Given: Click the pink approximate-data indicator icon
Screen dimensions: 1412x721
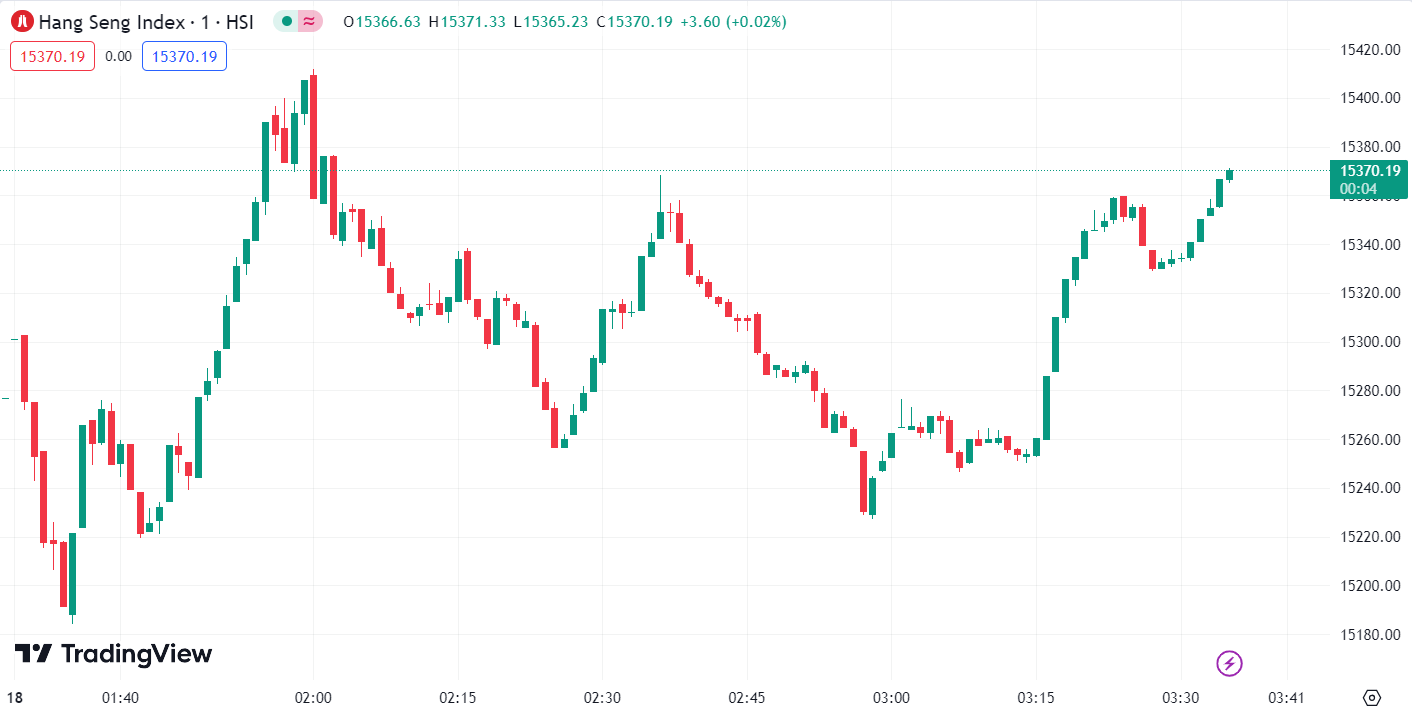Looking at the screenshot, I should coord(310,21).
